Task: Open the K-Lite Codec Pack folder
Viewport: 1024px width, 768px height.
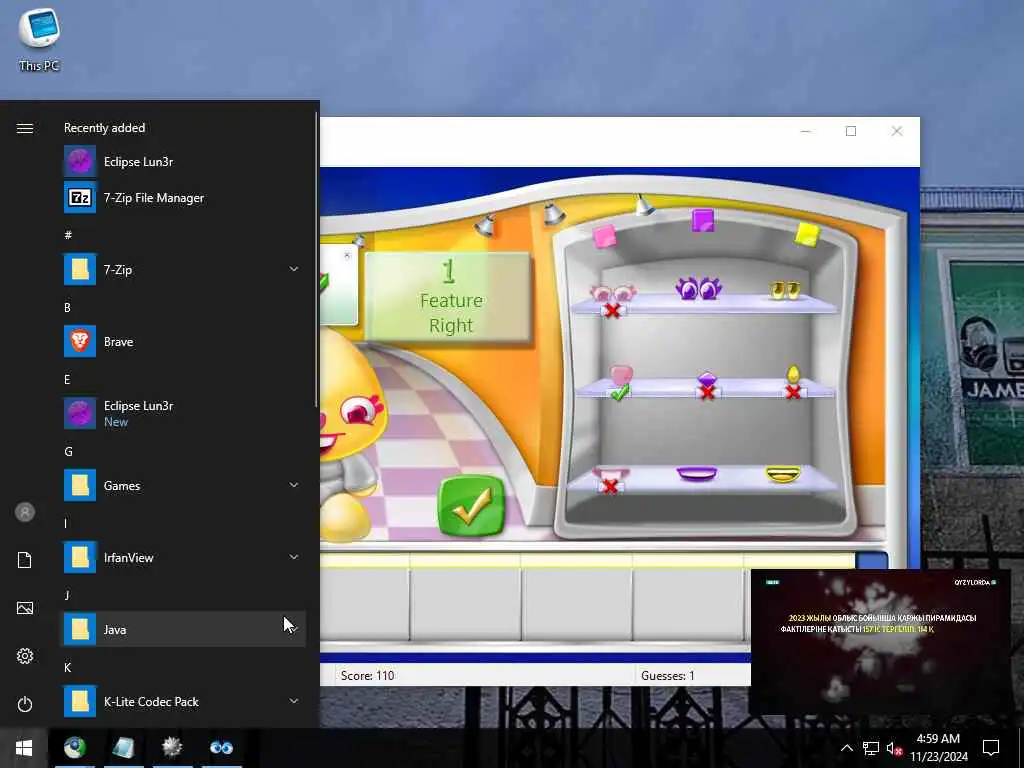Action: tap(184, 701)
